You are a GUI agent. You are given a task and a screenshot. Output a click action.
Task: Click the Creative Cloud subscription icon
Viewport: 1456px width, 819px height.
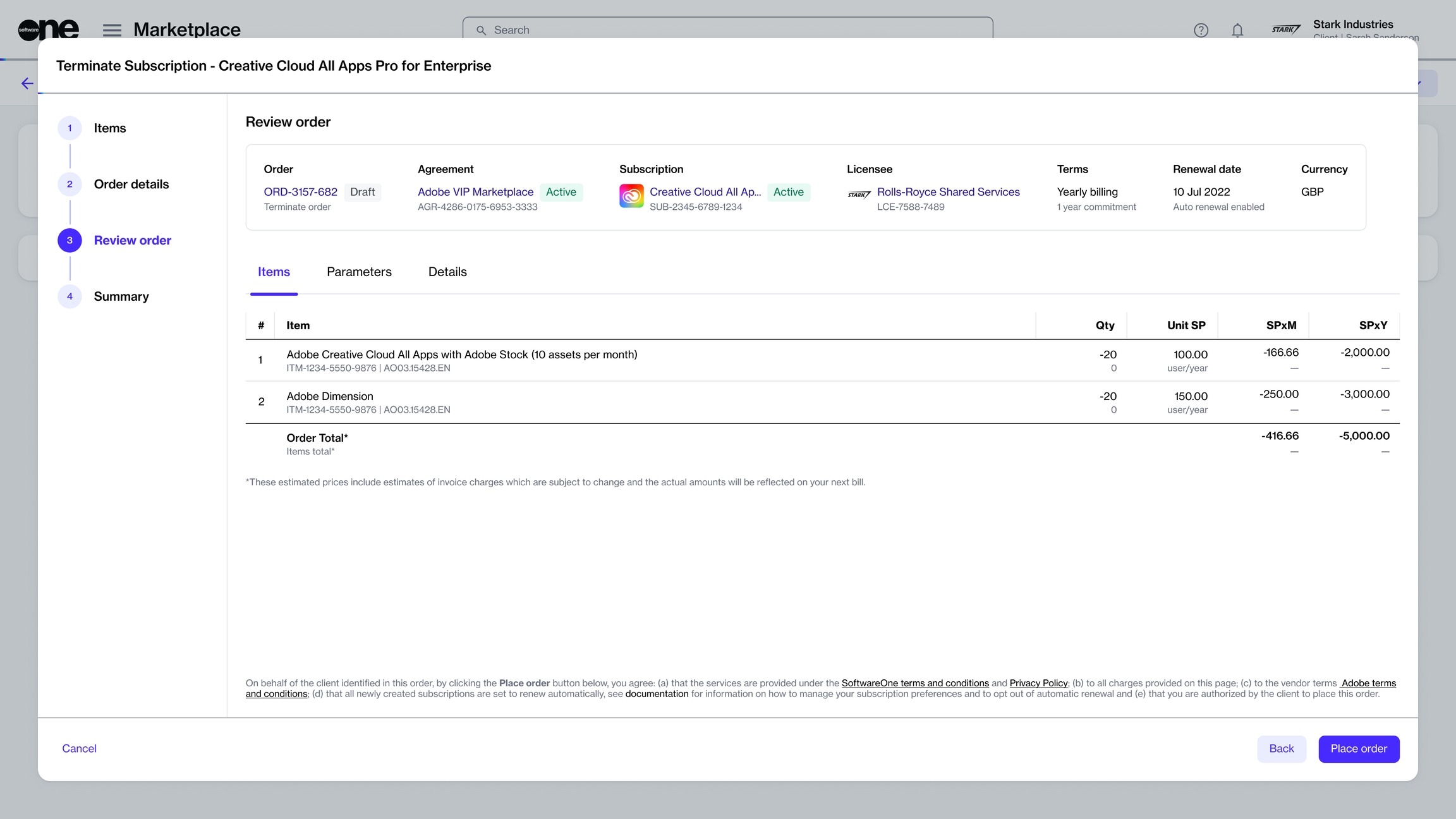point(631,196)
